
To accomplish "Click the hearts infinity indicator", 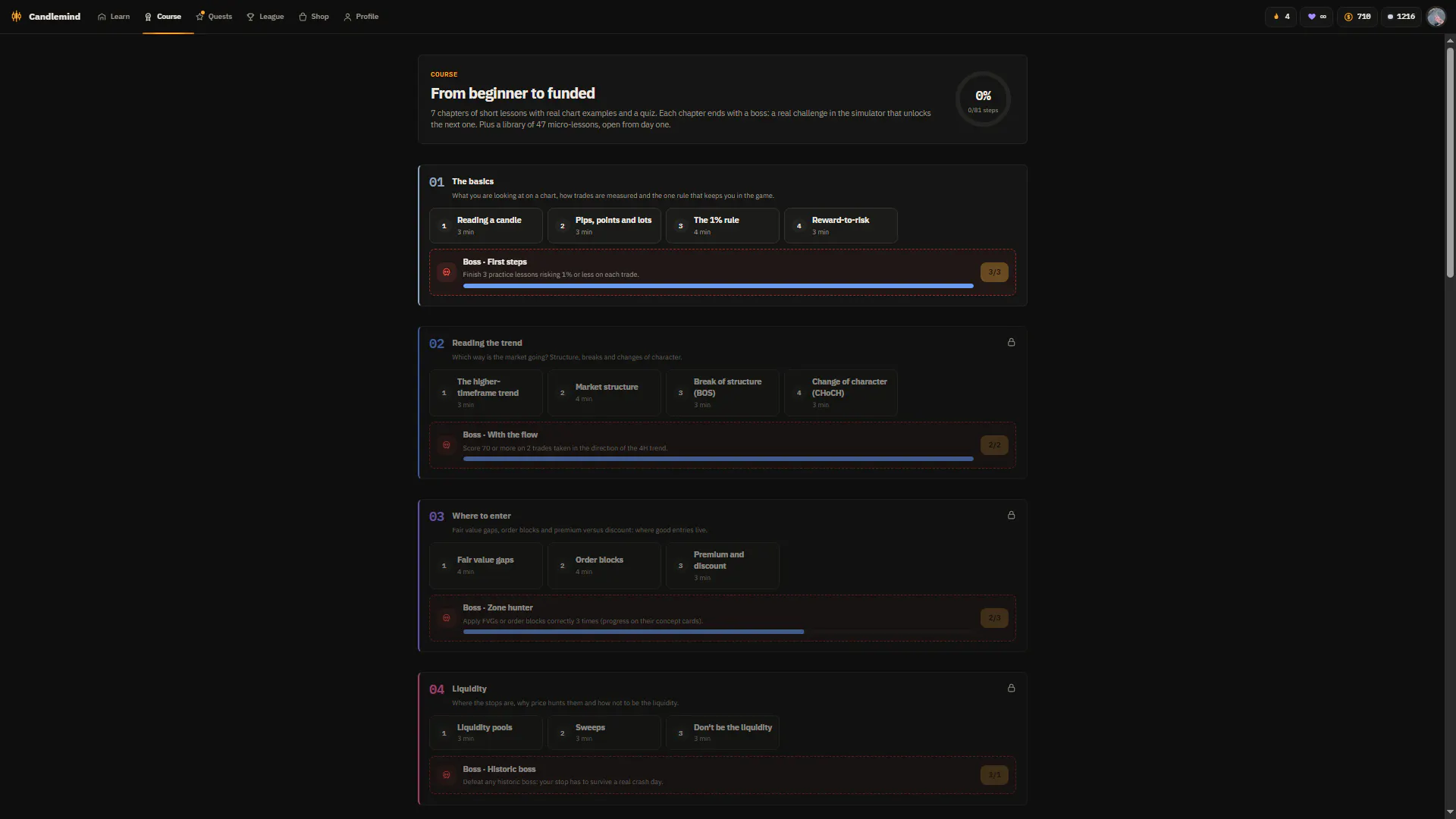I will (1317, 16).
